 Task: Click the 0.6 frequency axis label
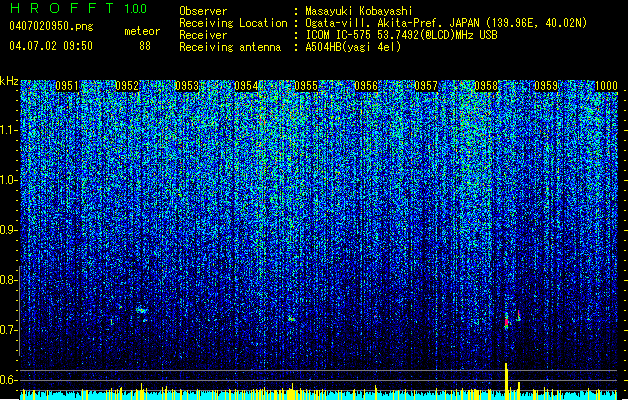[x=8, y=380]
